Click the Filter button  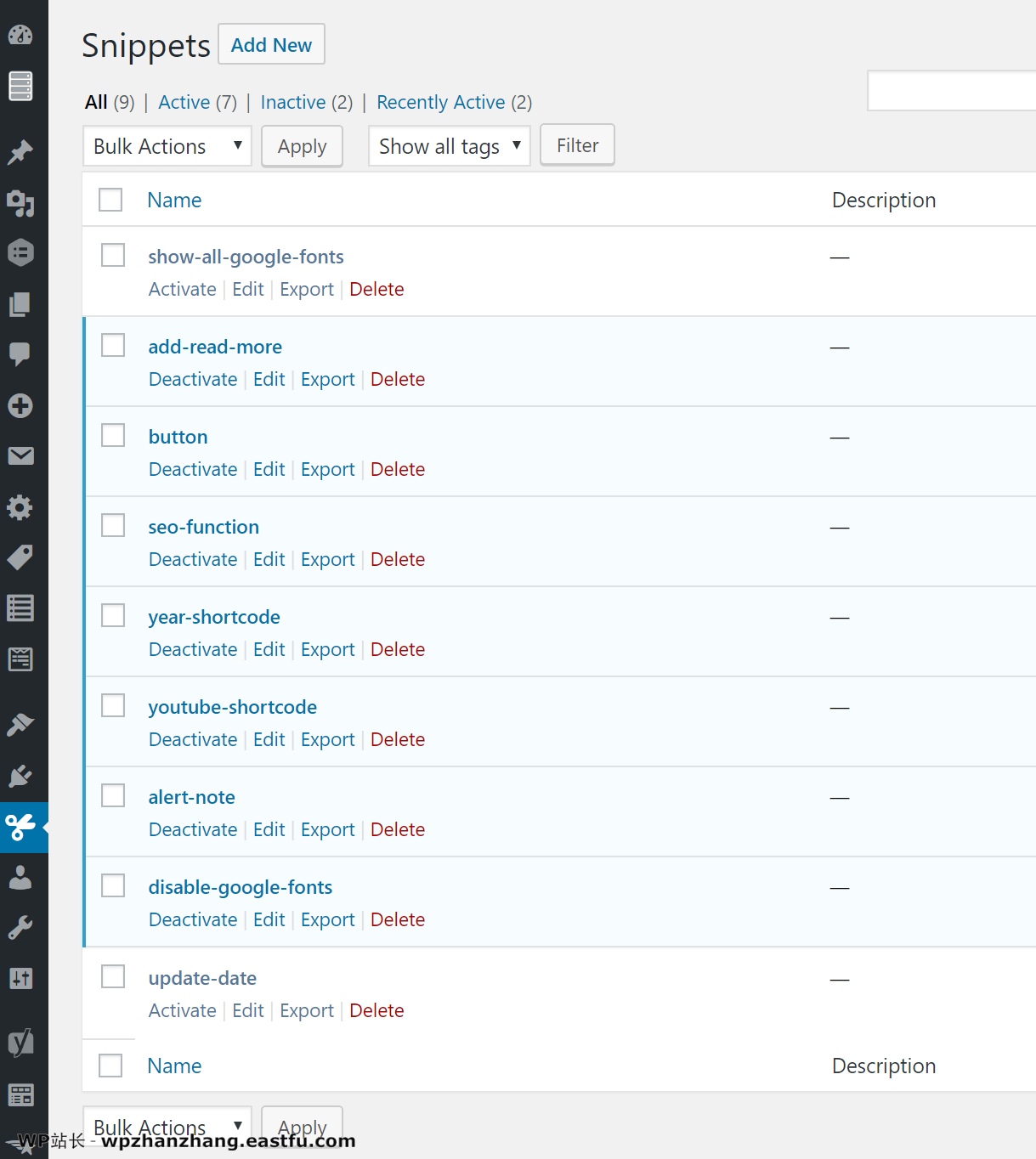pyautogui.click(x=577, y=145)
